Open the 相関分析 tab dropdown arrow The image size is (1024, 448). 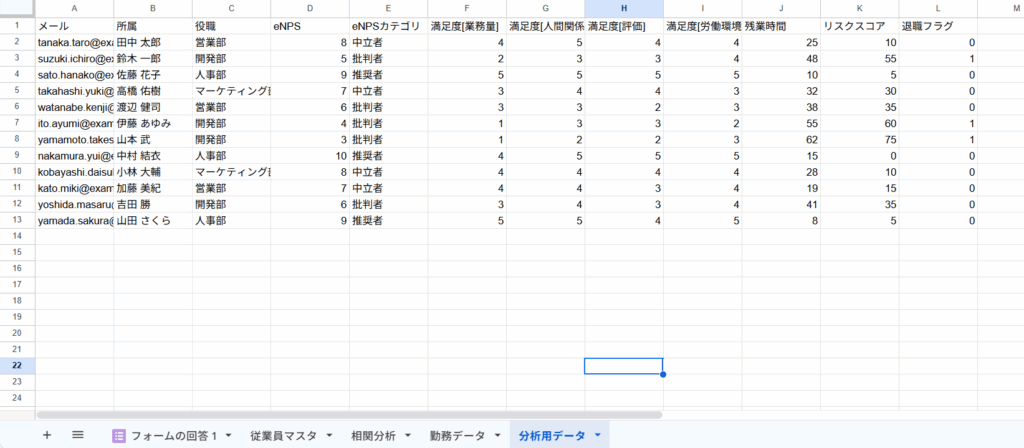pos(407,436)
